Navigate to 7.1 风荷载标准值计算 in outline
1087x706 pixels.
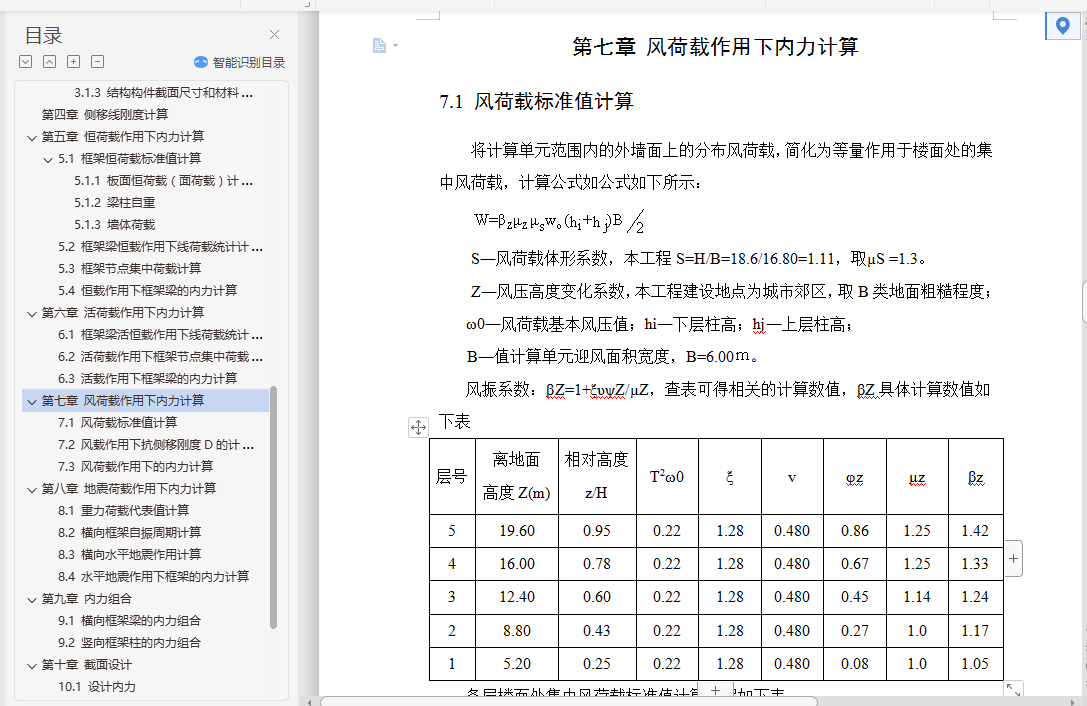pos(117,422)
